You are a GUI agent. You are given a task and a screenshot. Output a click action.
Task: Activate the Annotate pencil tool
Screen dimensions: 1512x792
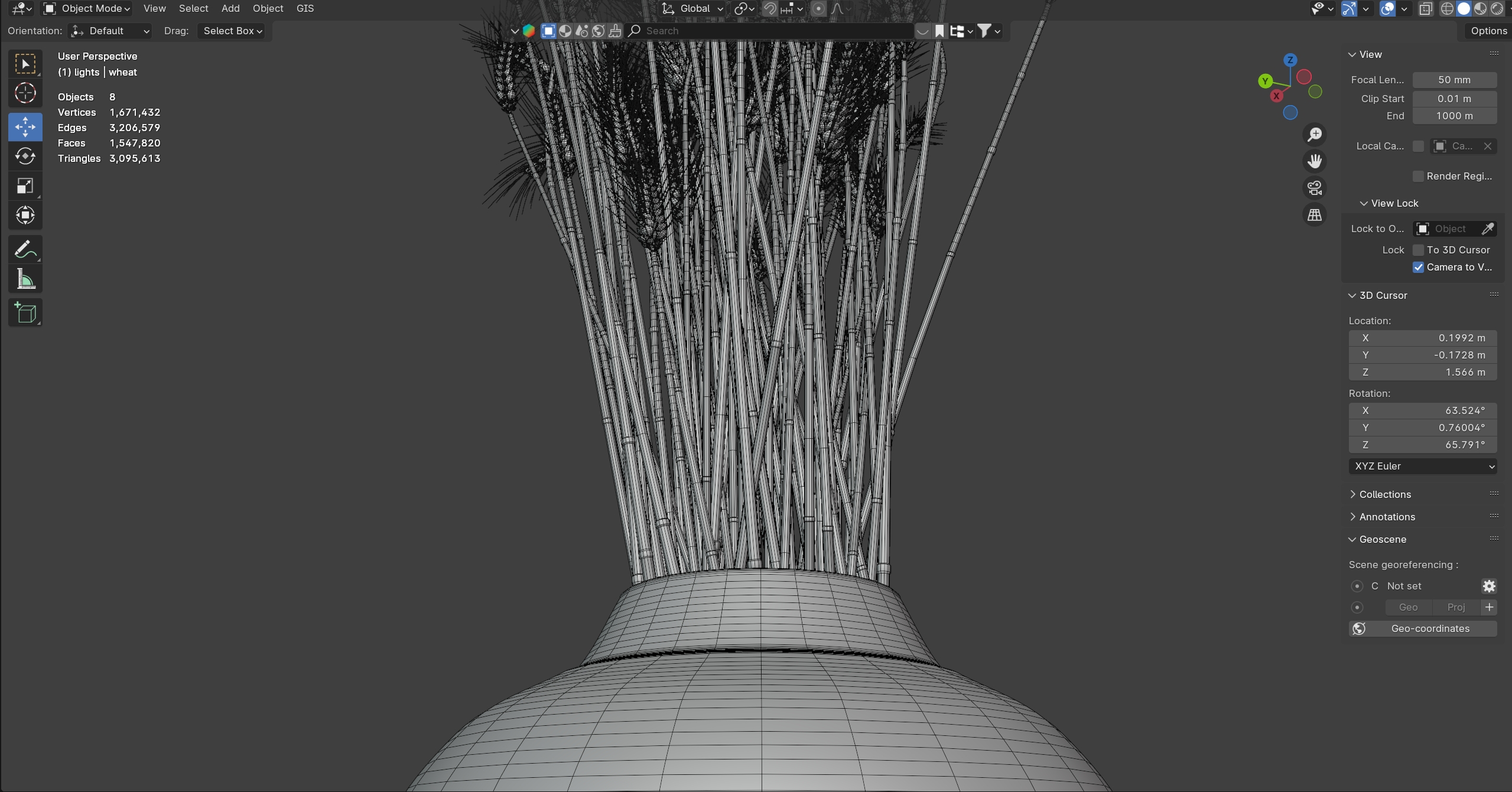tap(25, 250)
